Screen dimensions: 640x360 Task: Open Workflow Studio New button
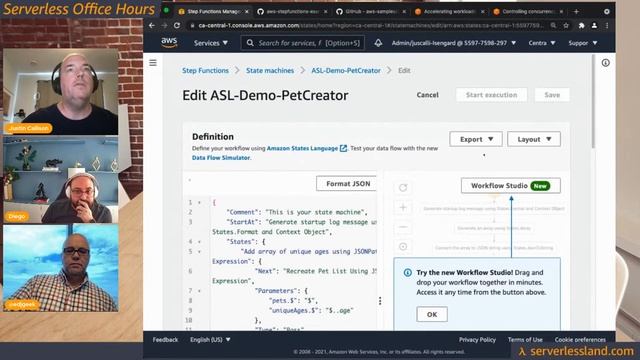tap(511, 186)
